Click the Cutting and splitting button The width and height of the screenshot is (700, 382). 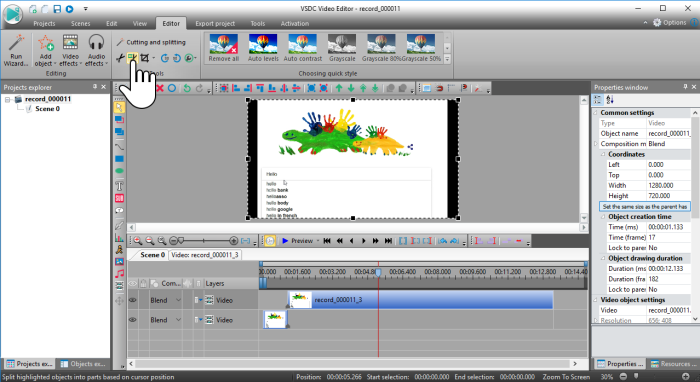click(151, 42)
